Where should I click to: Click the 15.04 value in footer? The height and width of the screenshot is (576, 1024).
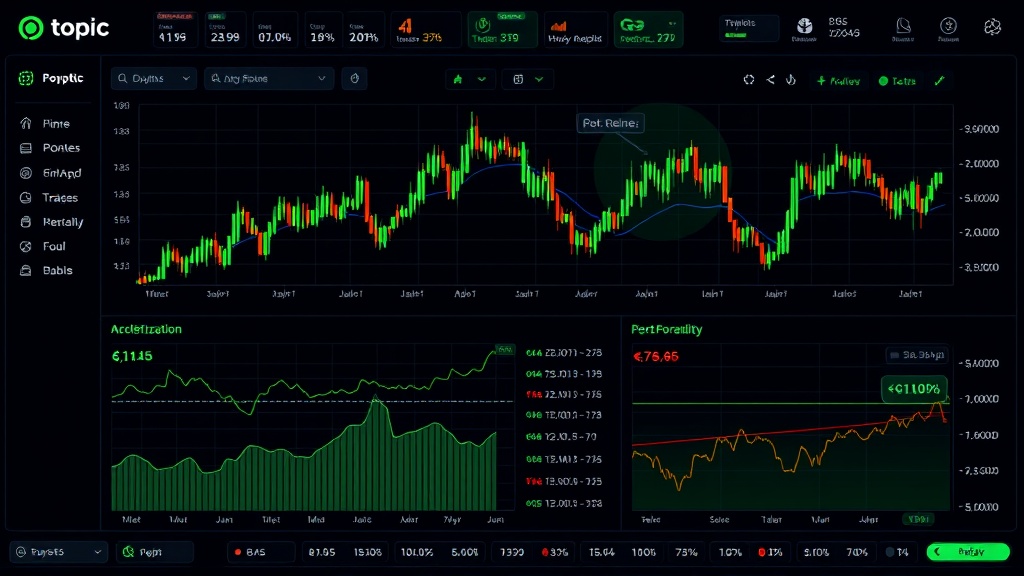(601, 552)
